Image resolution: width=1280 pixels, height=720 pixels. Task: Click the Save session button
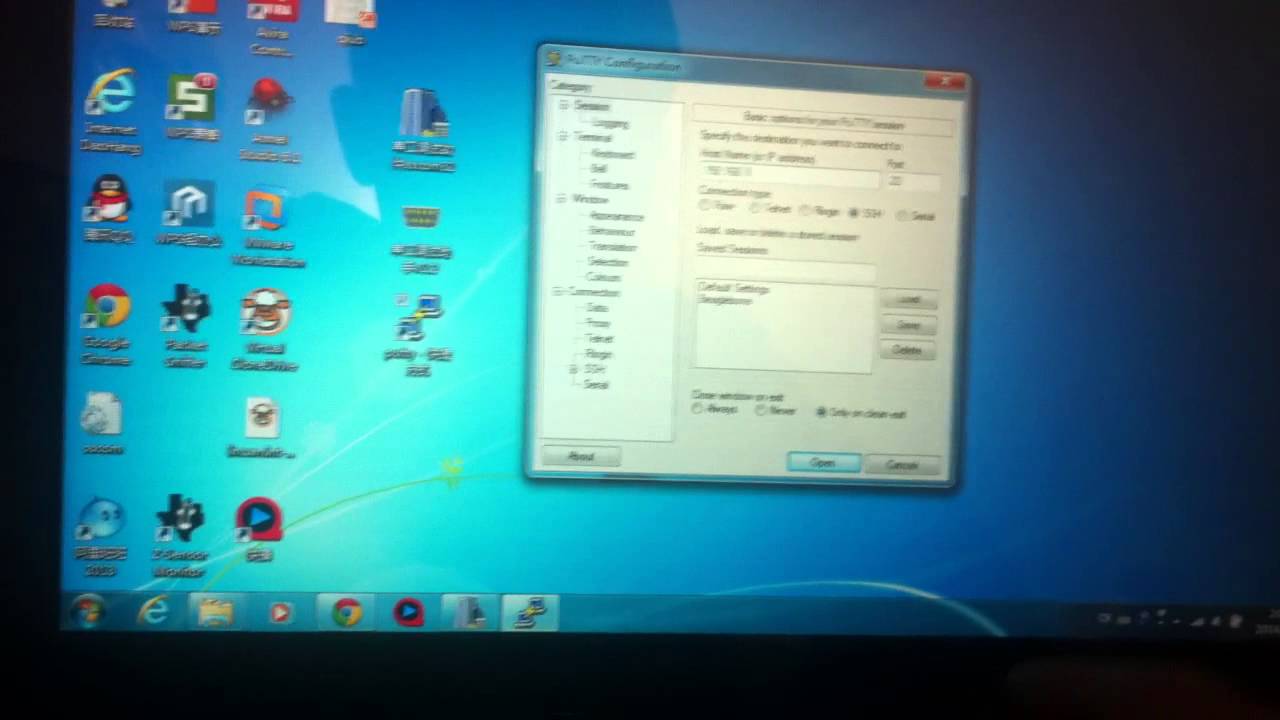pos(908,325)
